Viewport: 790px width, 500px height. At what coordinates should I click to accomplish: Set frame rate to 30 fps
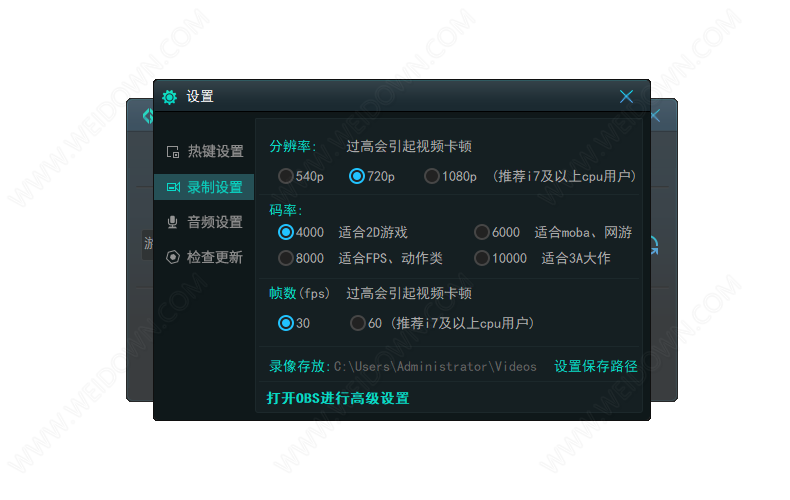[x=286, y=323]
